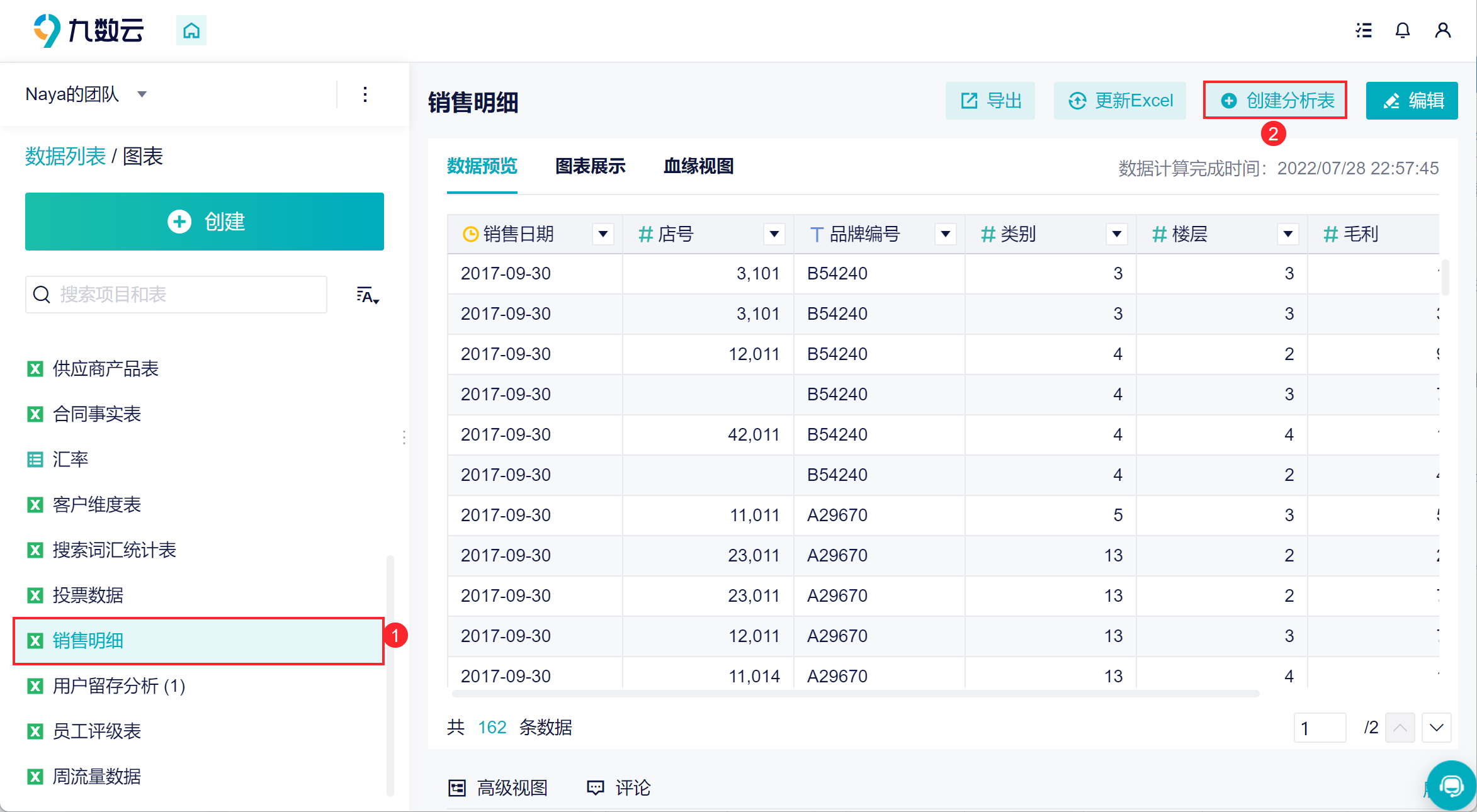Open 销售日期 column dropdown arrow
Screen dimensions: 1477x812
(603, 234)
